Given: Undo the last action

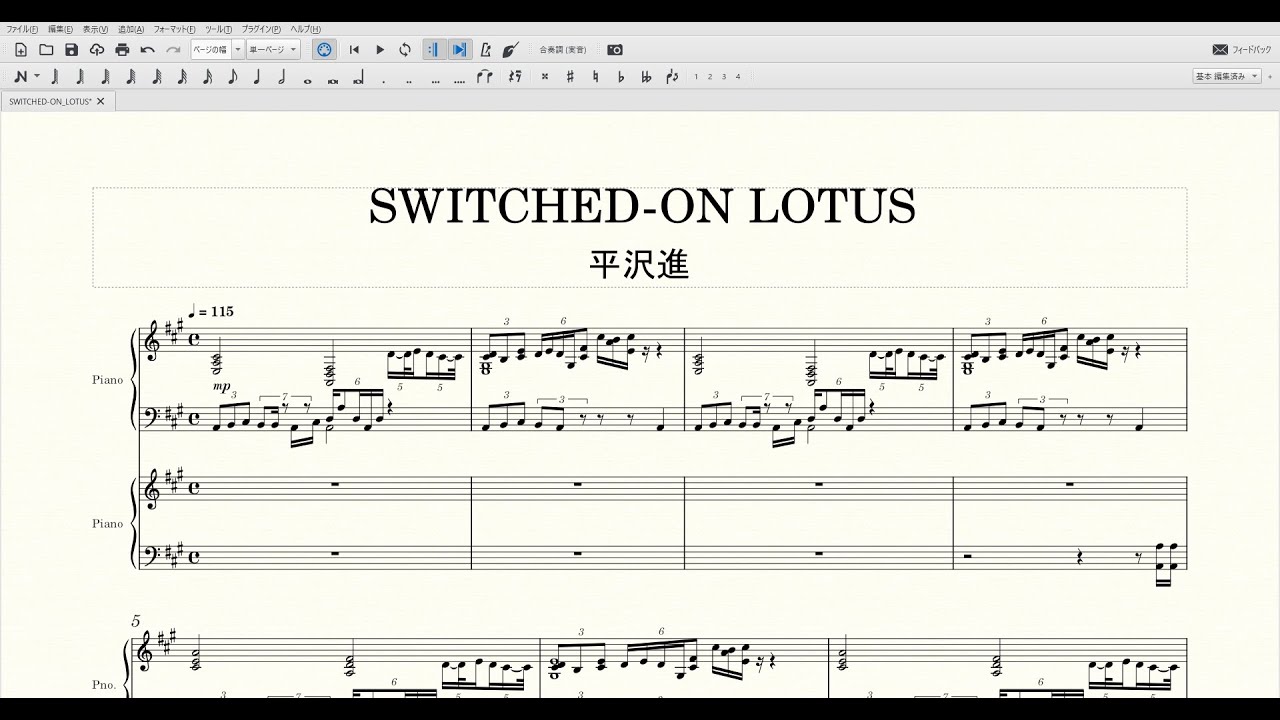Looking at the screenshot, I should [x=147, y=49].
